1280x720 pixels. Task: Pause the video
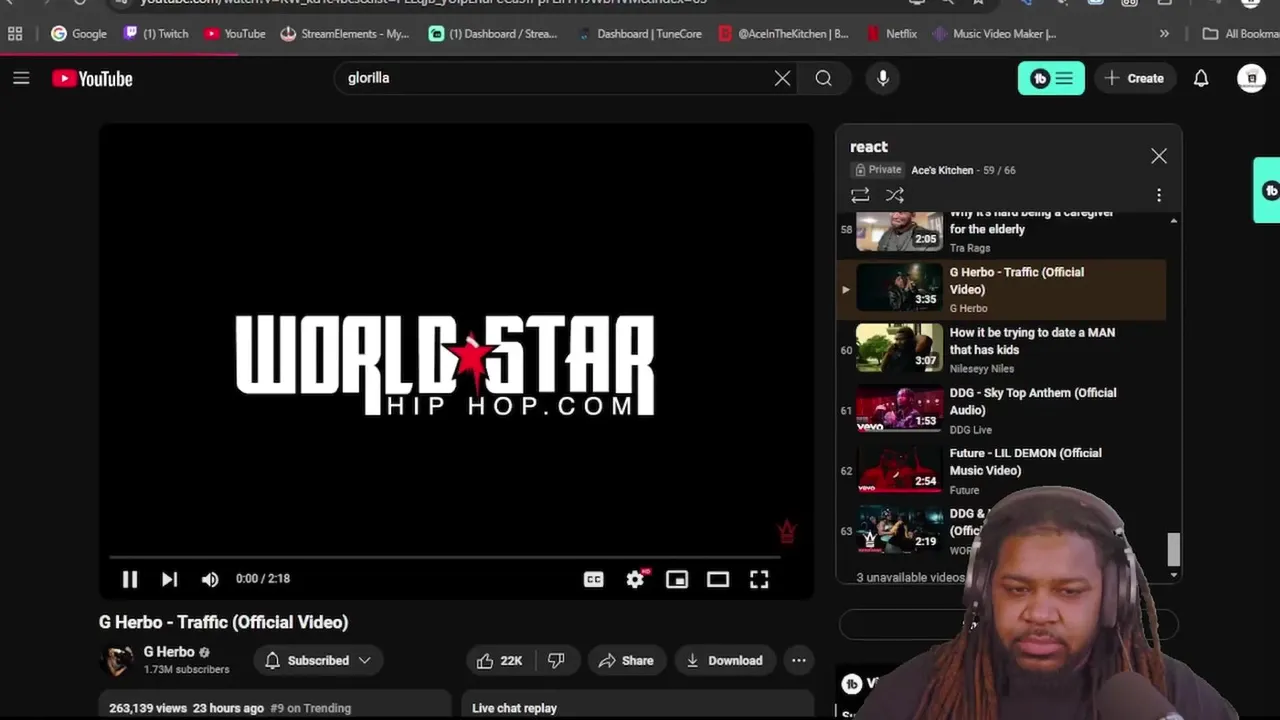click(130, 579)
